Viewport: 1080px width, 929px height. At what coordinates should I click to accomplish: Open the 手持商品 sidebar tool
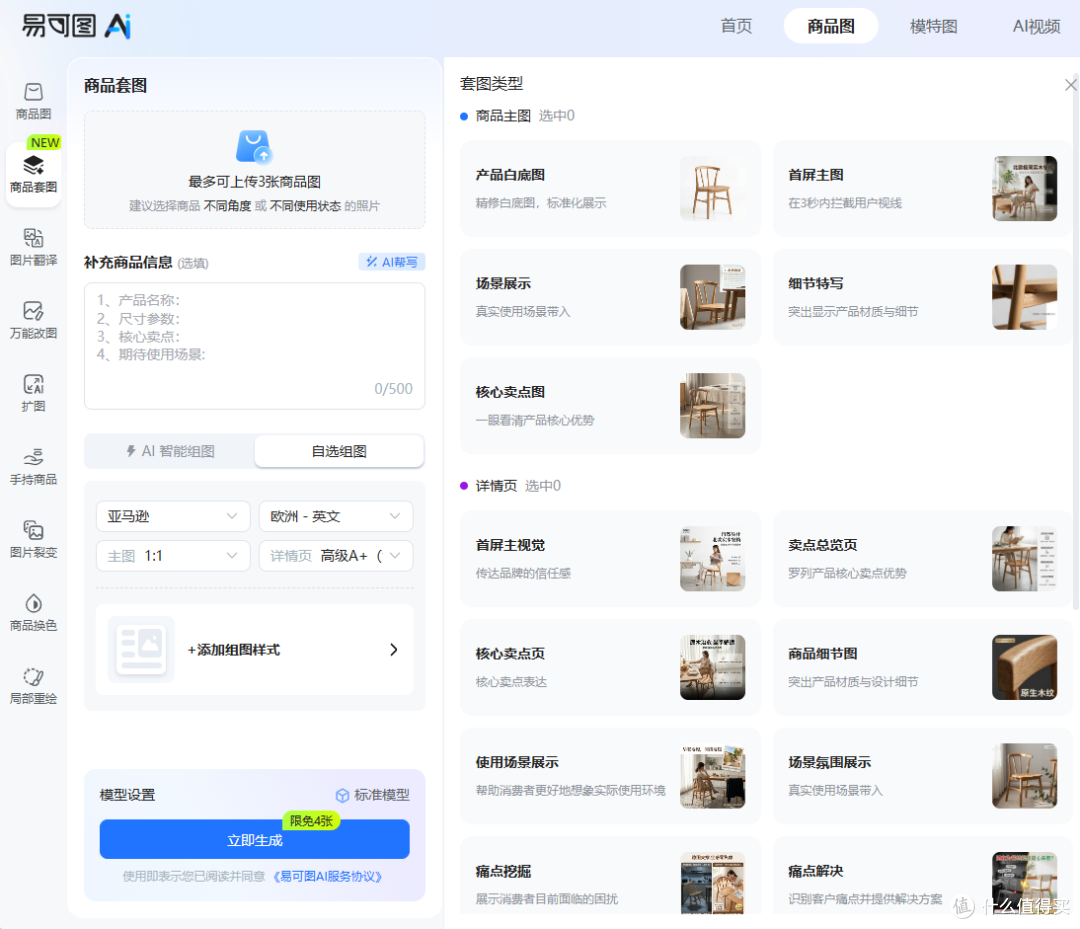(x=33, y=466)
